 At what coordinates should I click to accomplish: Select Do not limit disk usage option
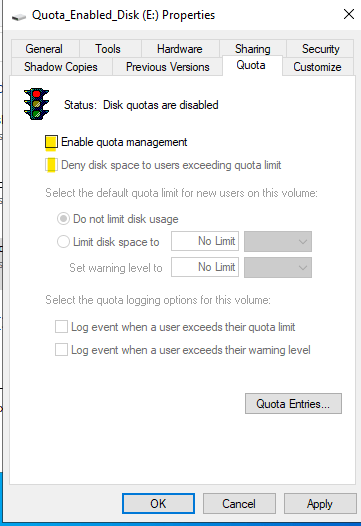pos(63,219)
